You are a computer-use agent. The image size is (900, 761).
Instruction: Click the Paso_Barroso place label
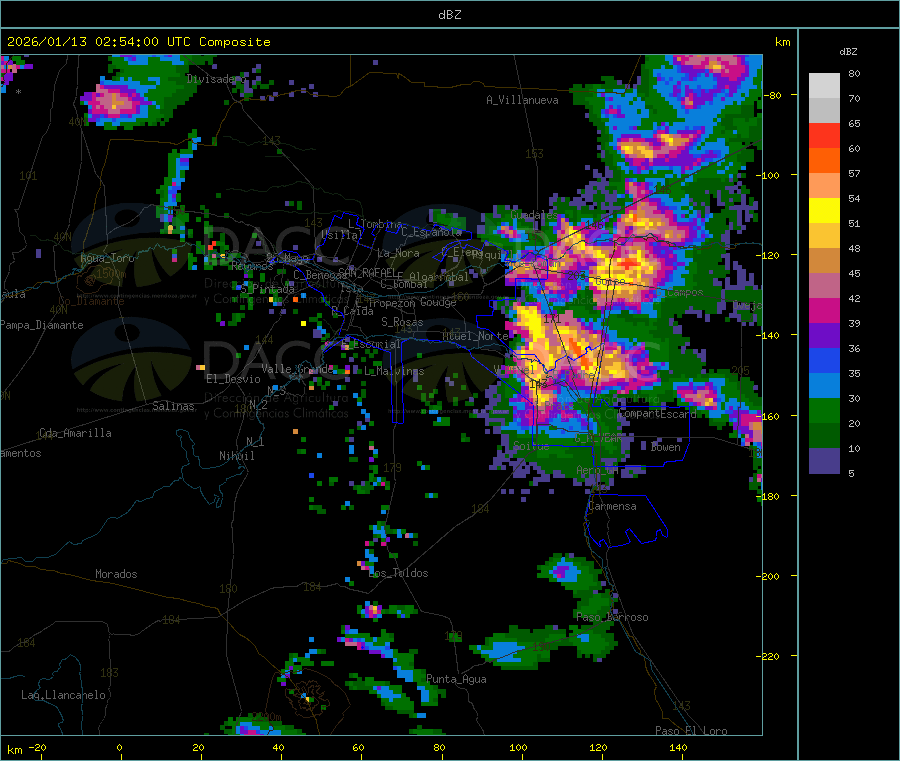[x=612, y=618]
